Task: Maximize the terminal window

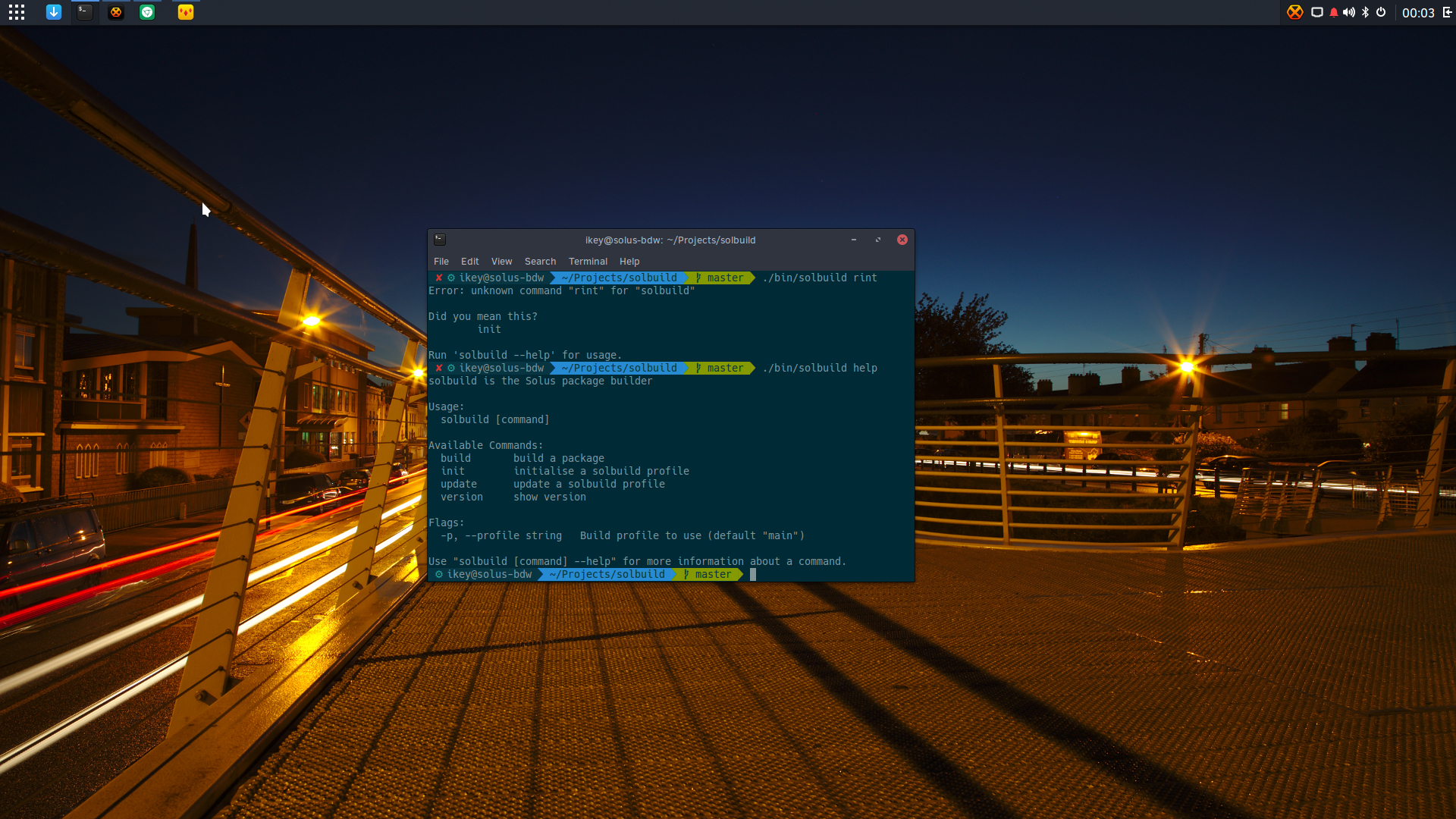Action: [878, 240]
